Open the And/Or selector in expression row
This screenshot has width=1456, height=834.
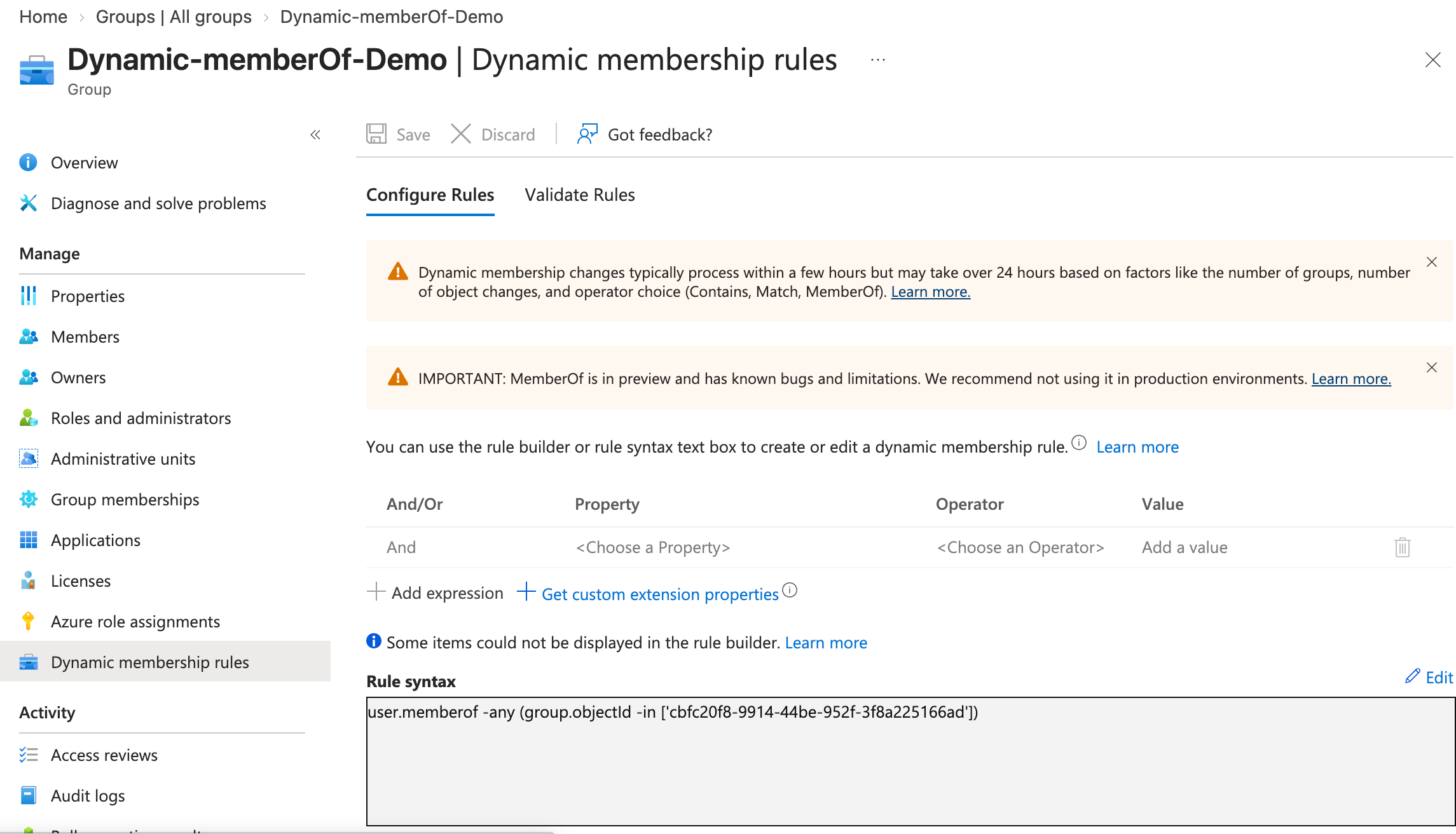[401, 547]
